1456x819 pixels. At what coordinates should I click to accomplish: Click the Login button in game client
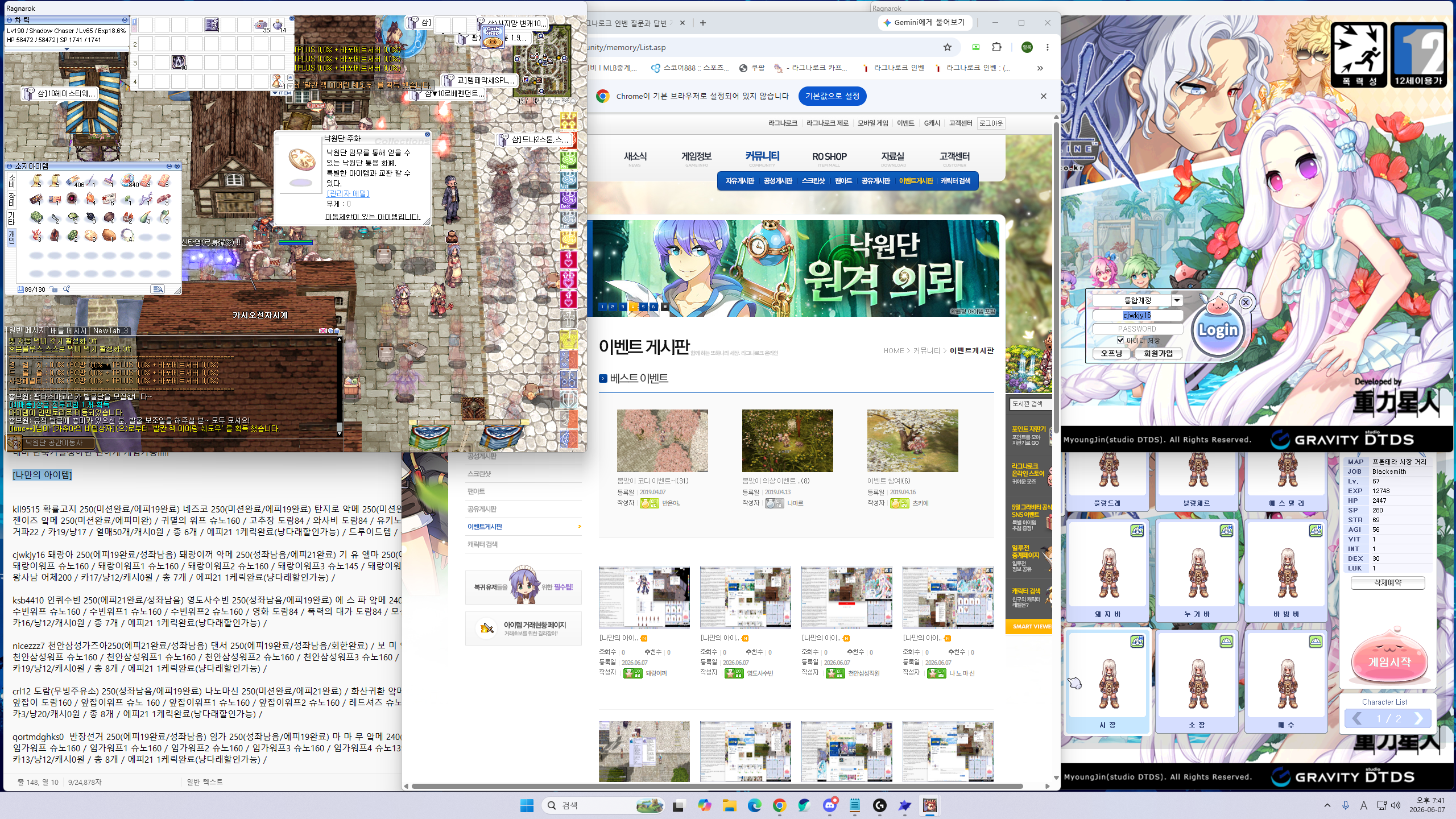click(x=1218, y=330)
